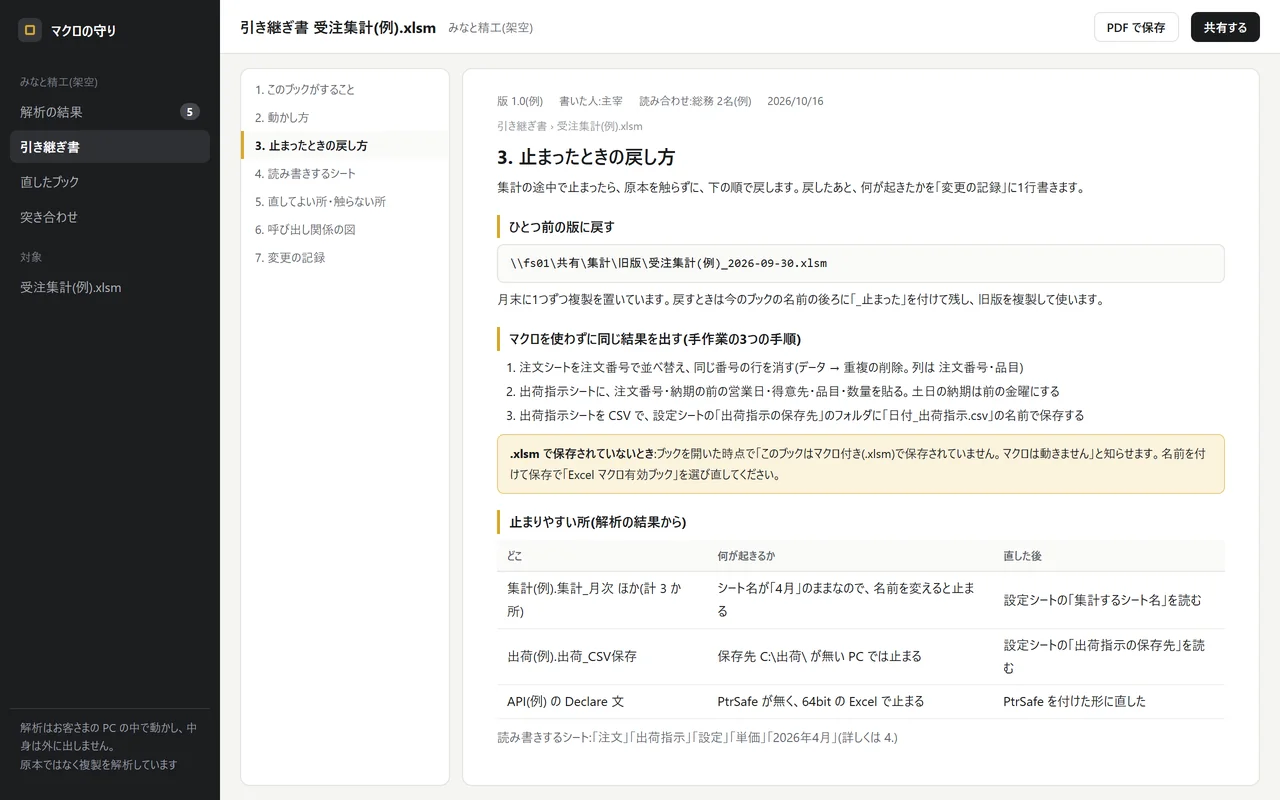Click cell 保存先 C:\出荷\ が無い PC では止まる

850,657
